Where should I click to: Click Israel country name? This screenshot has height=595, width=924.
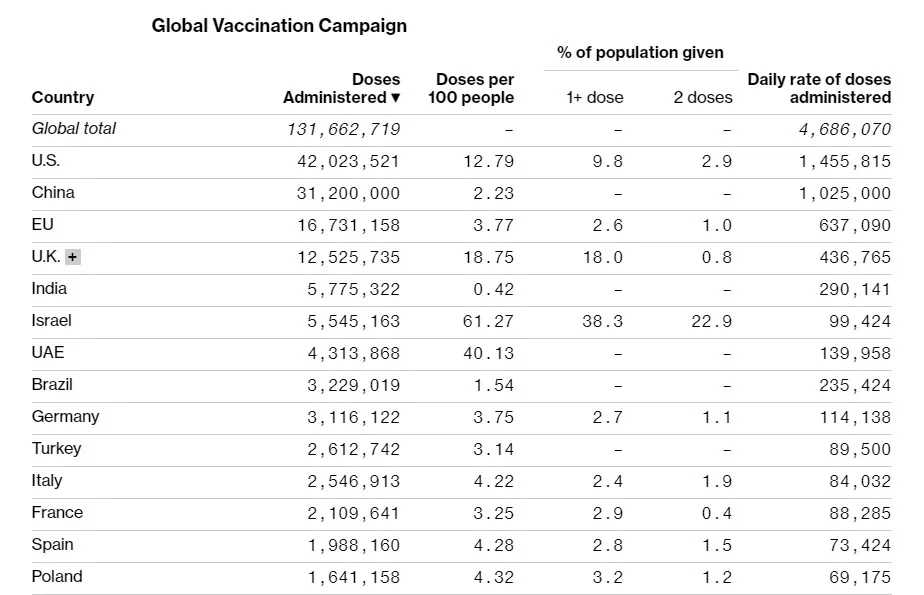coord(52,320)
